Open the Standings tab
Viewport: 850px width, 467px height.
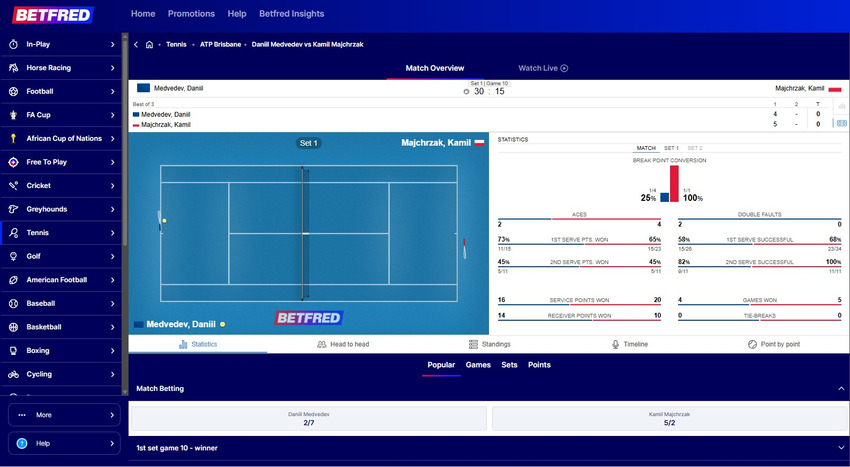(490, 344)
